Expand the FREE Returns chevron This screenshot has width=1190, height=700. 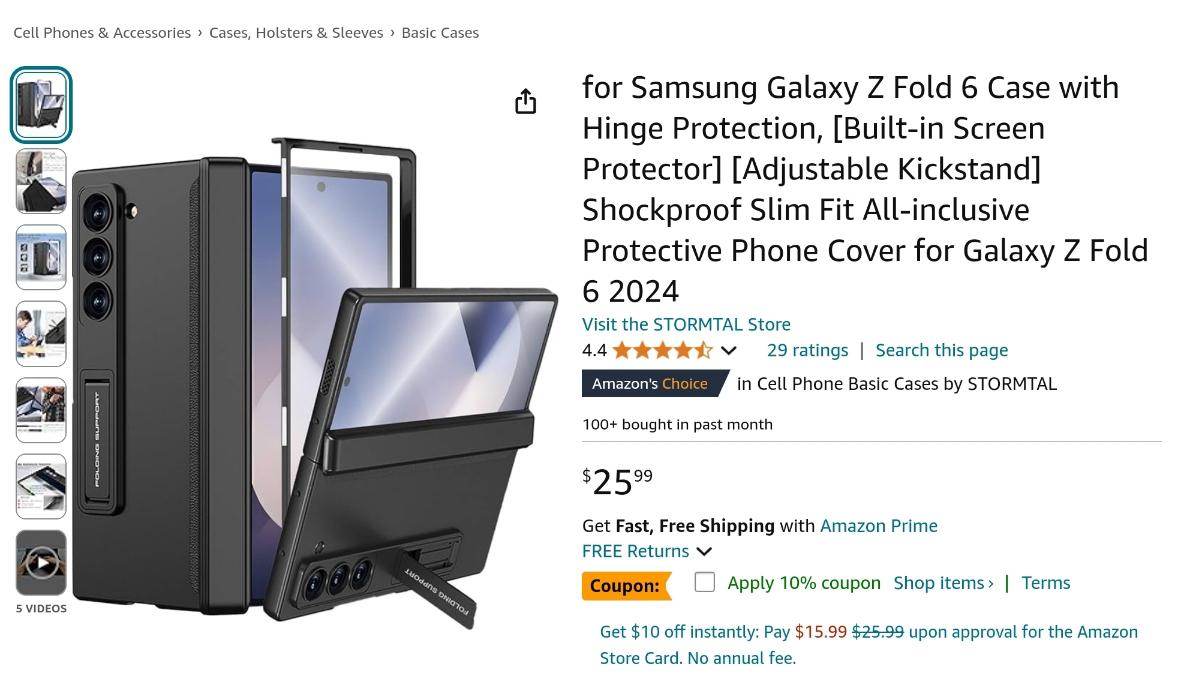coord(704,552)
